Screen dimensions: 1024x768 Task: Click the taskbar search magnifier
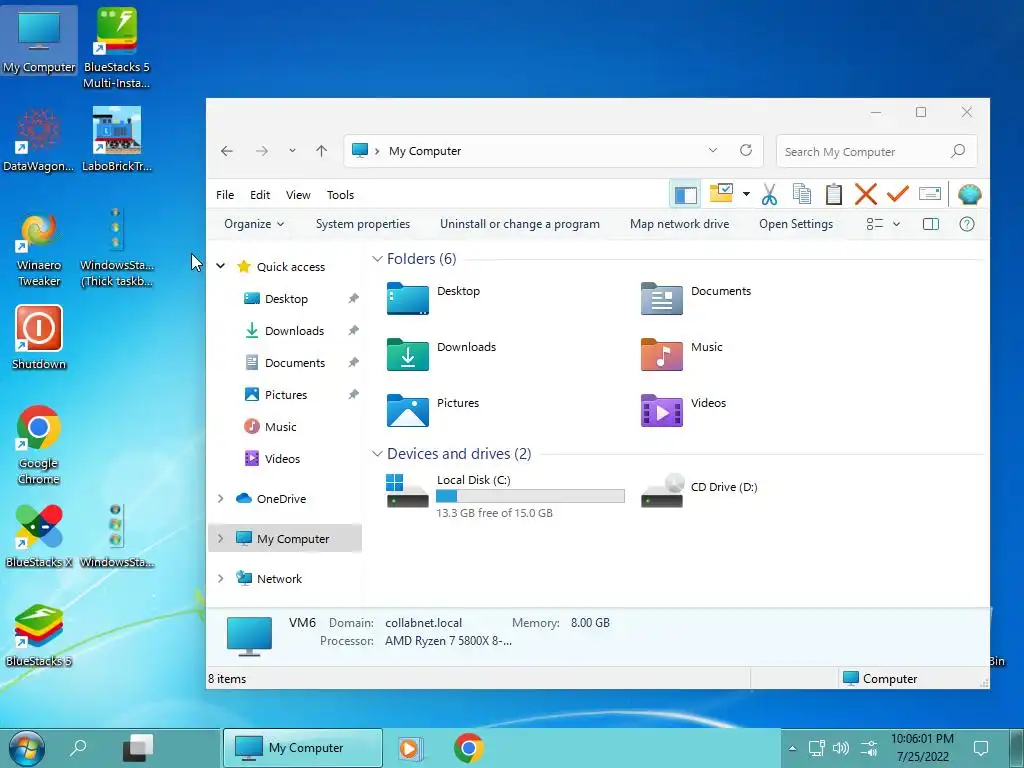(78, 747)
